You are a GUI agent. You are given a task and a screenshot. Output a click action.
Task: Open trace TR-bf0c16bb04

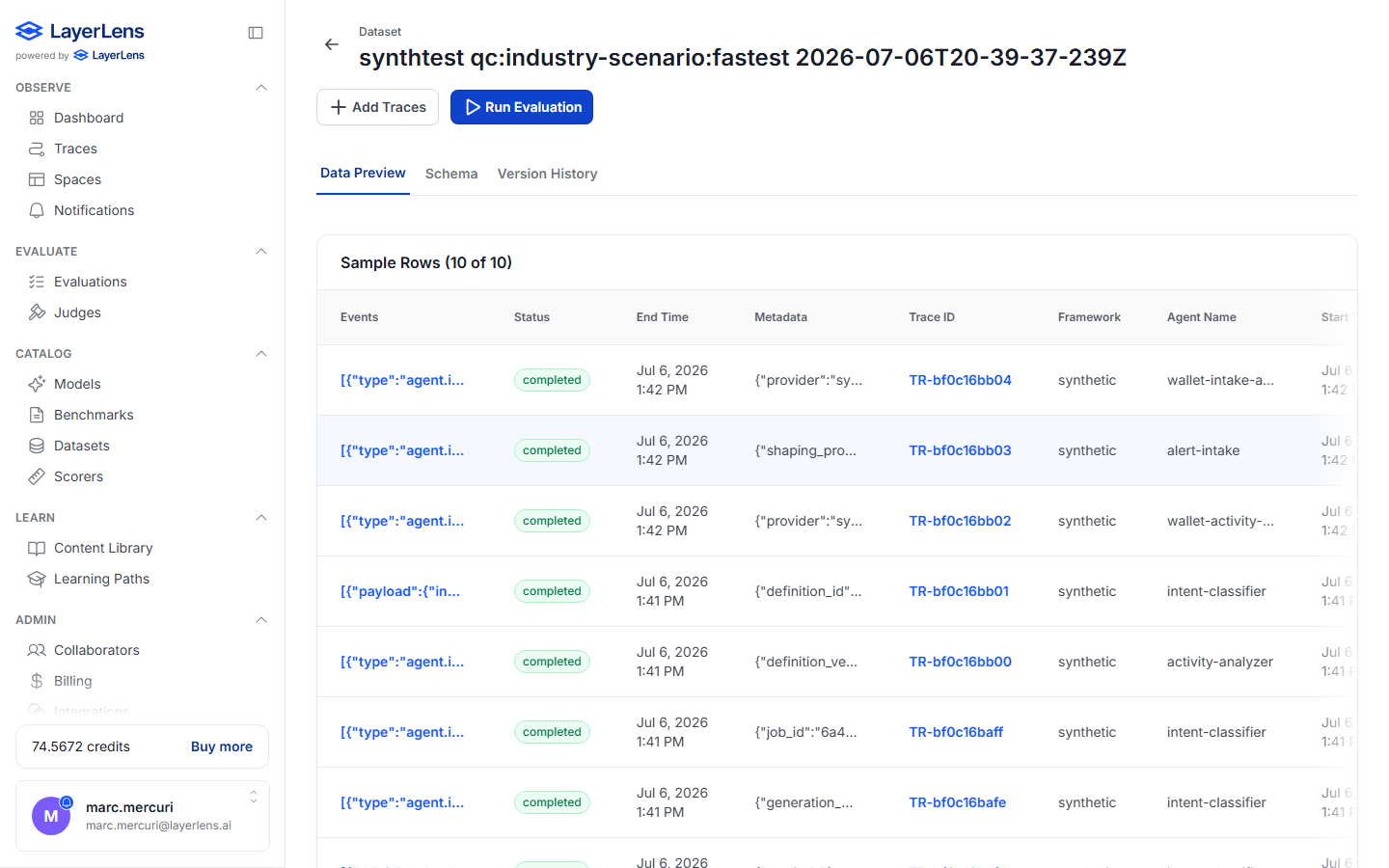(960, 380)
